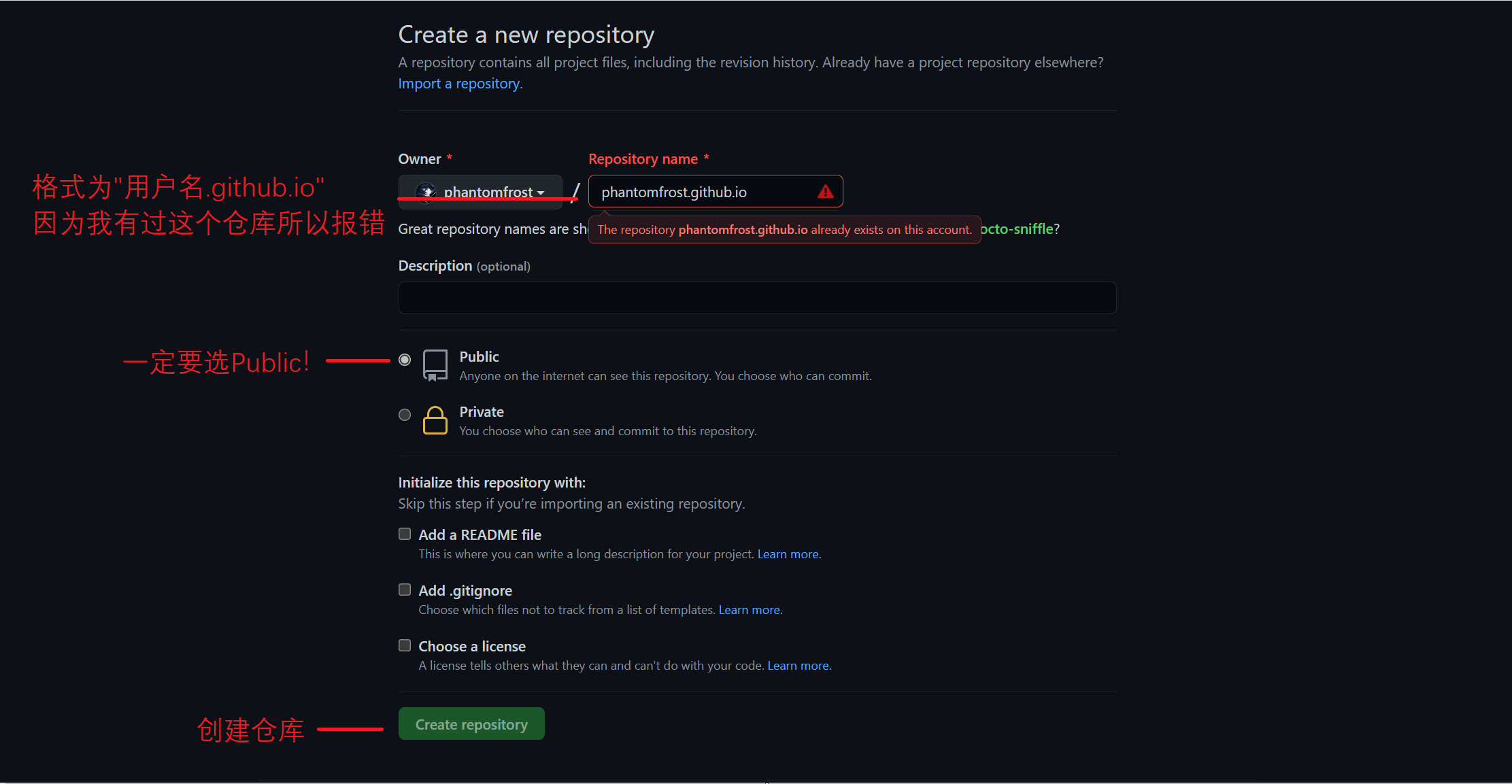Click the Private padlock icon

(435, 420)
